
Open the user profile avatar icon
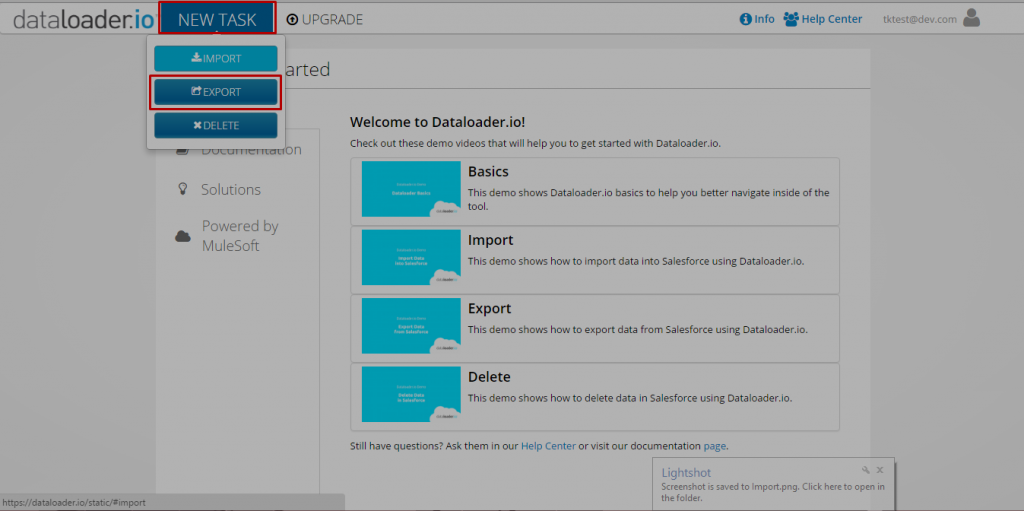972,18
